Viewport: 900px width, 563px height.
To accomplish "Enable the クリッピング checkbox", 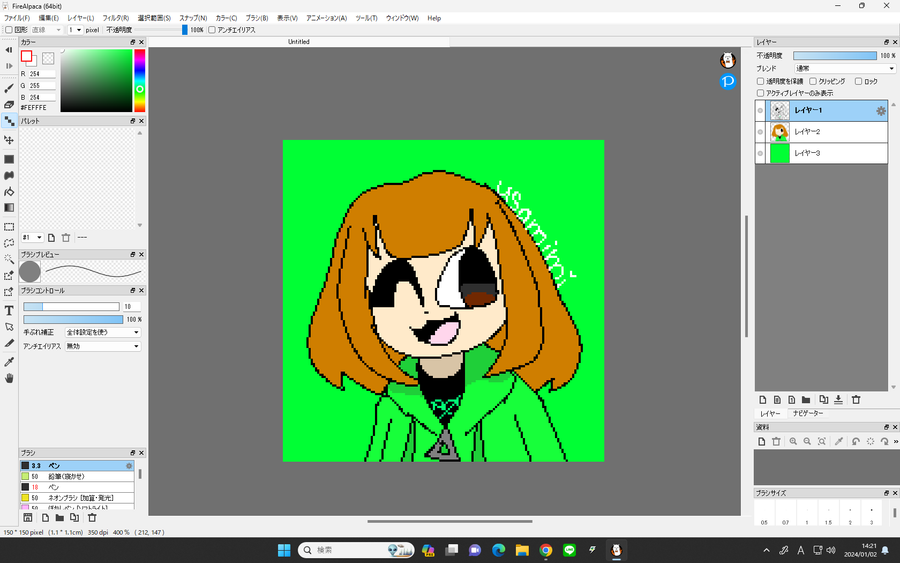I will (x=813, y=81).
